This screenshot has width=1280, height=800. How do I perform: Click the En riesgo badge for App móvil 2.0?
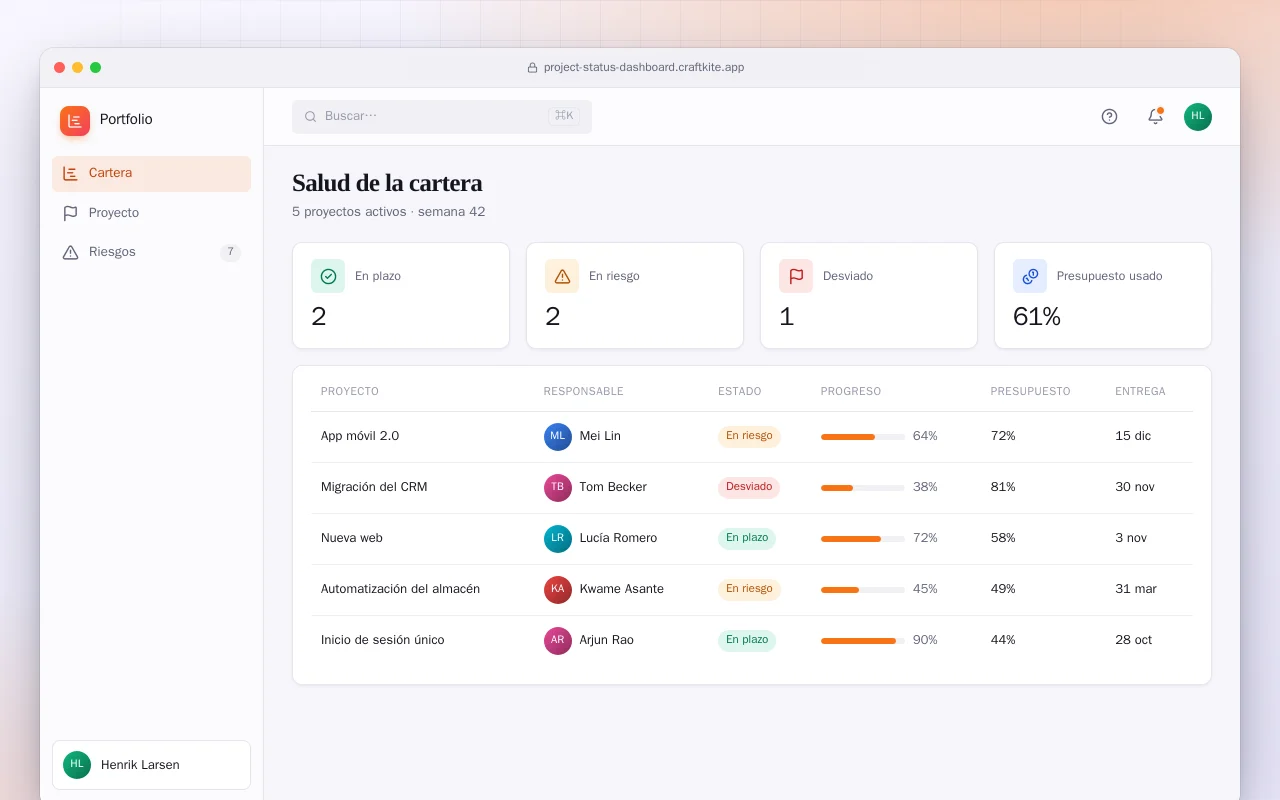[x=749, y=437]
